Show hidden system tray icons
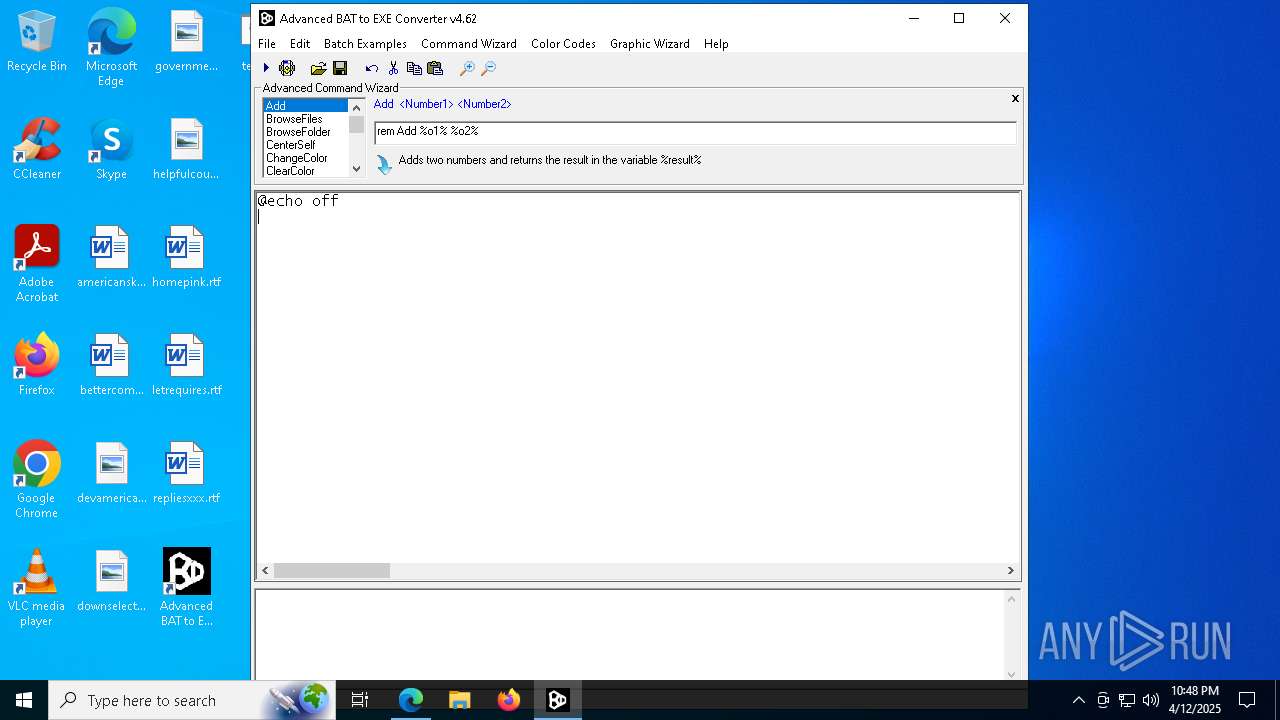Viewport: 1280px width, 720px height. click(x=1078, y=700)
